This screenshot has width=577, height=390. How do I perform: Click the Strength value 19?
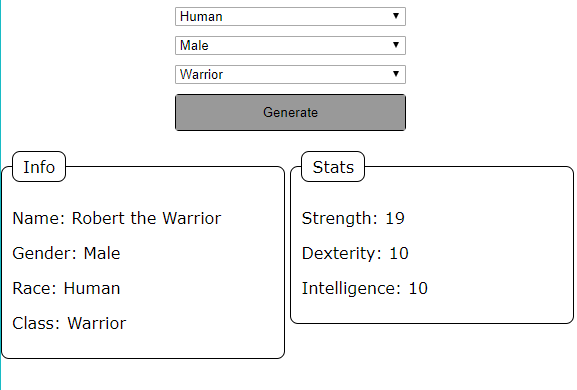point(395,218)
